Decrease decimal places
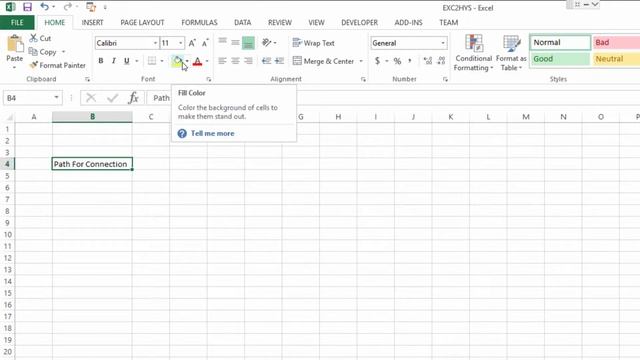Screen dimensions: 640x360 441,61
